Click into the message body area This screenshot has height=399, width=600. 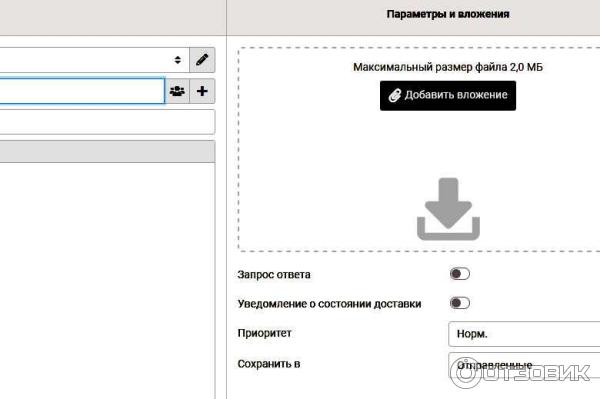coord(107,280)
